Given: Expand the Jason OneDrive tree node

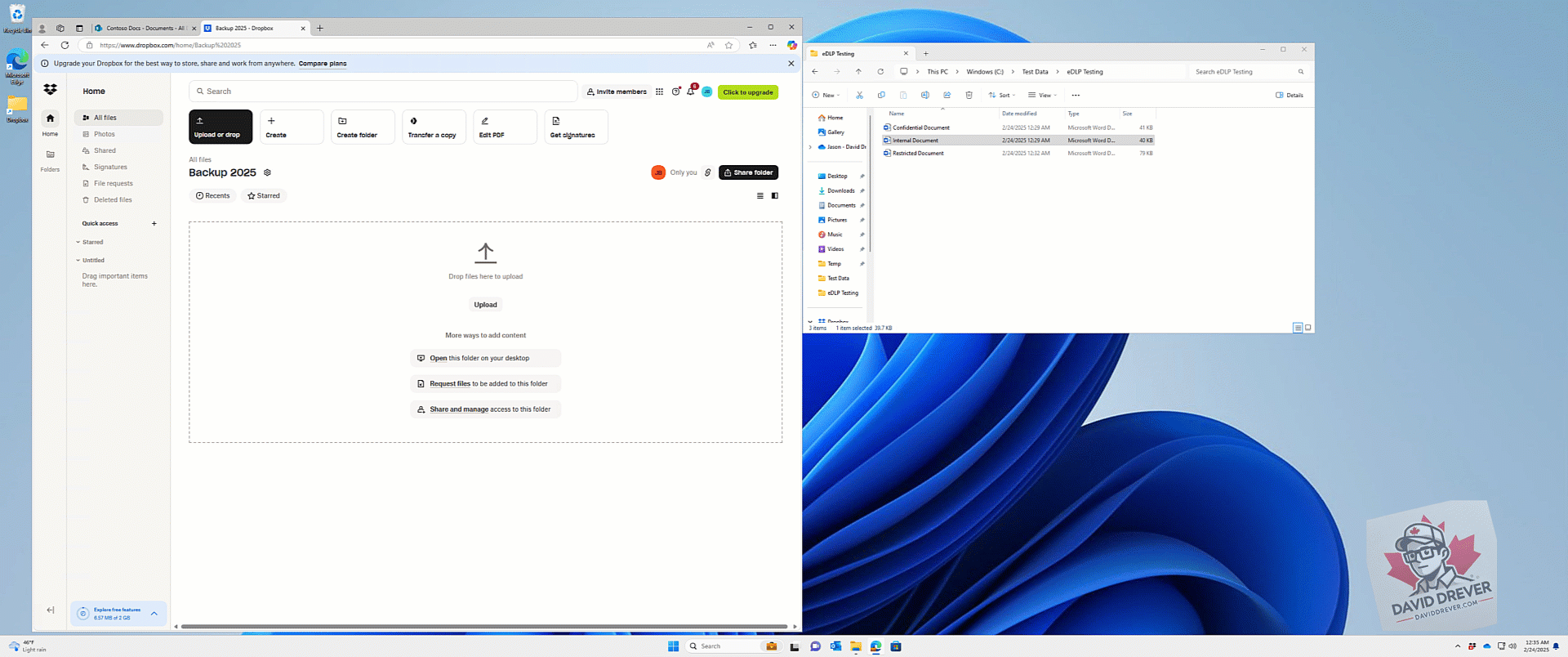Looking at the screenshot, I should point(810,147).
